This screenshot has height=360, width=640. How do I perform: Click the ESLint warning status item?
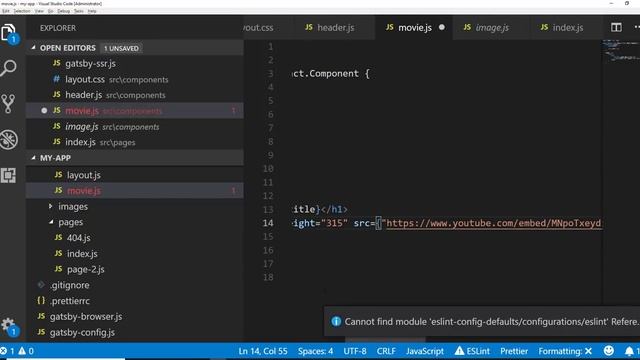(x=472, y=351)
